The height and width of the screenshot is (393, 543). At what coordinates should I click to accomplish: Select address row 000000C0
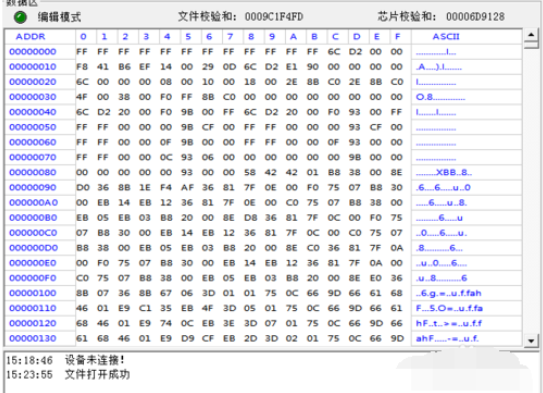[33, 233]
